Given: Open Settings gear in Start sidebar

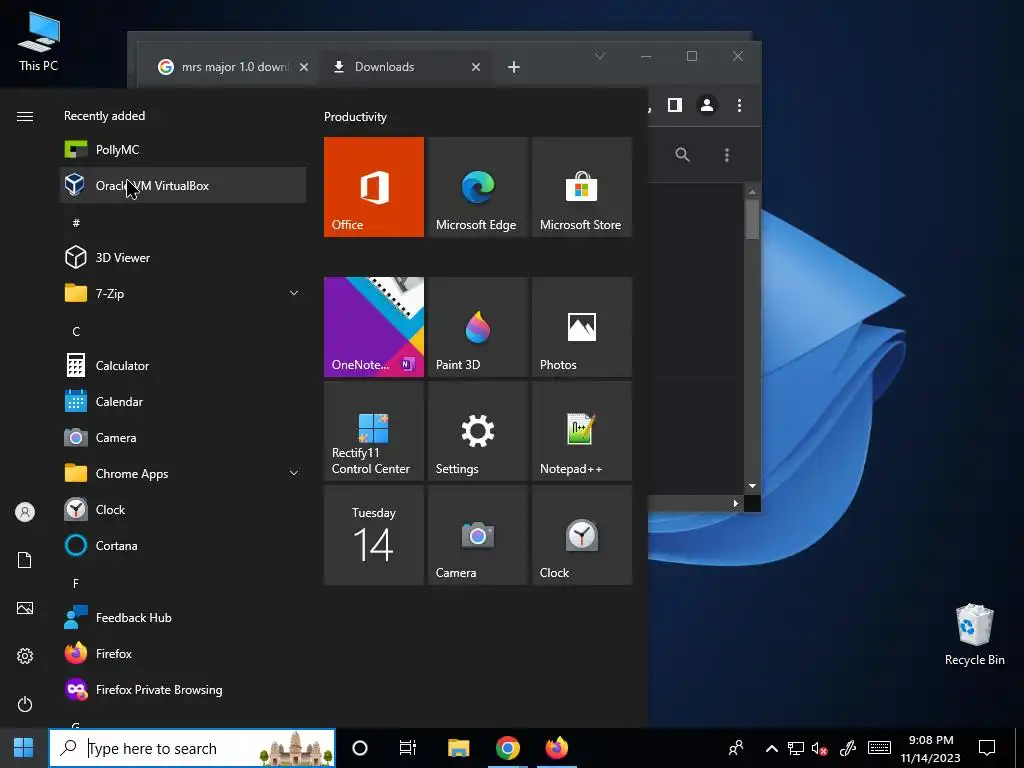Looking at the screenshot, I should tap(25, 656).
